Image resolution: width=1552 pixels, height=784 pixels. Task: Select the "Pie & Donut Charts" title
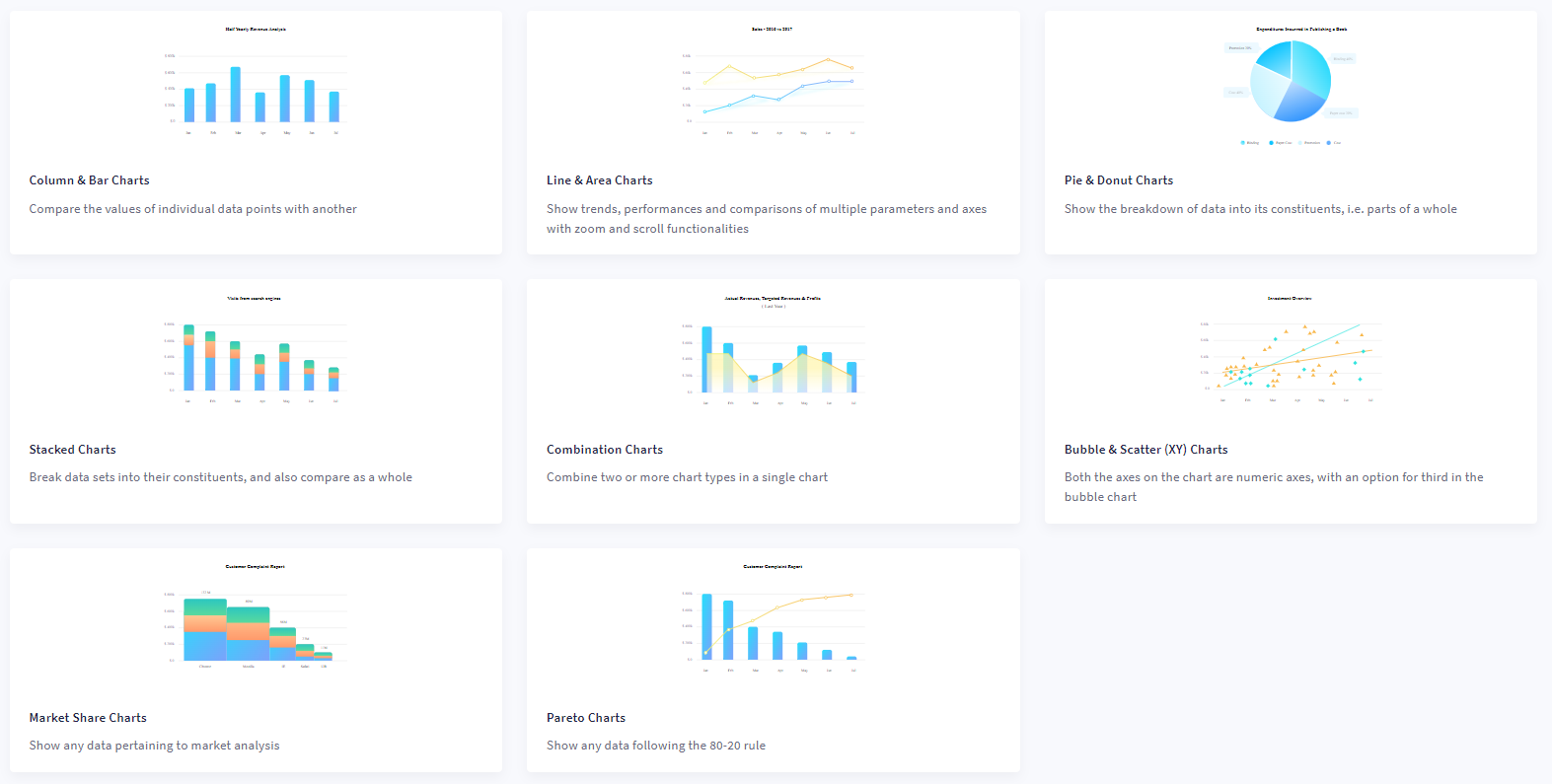[1119, 180]
